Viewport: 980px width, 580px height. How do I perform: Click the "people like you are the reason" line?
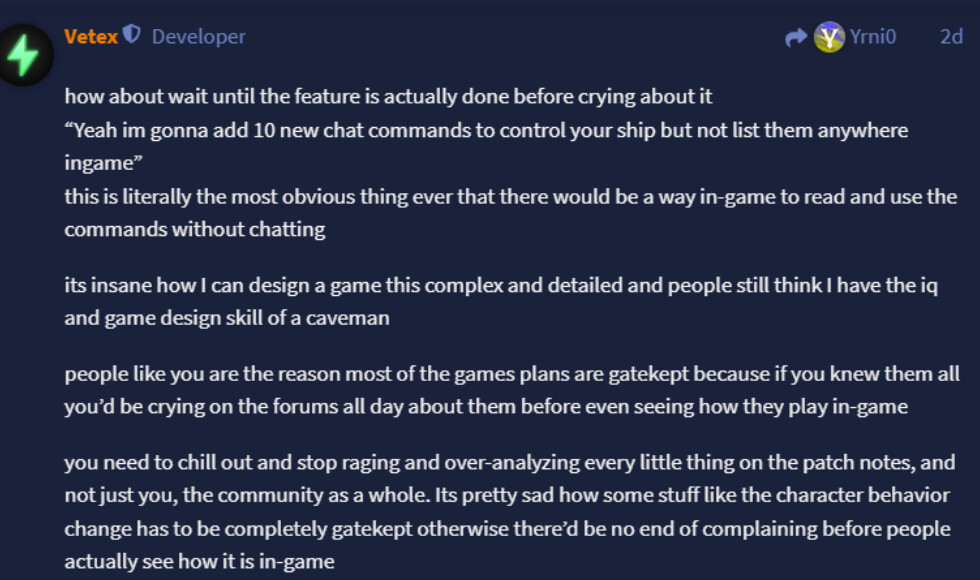tap(512, 374)
